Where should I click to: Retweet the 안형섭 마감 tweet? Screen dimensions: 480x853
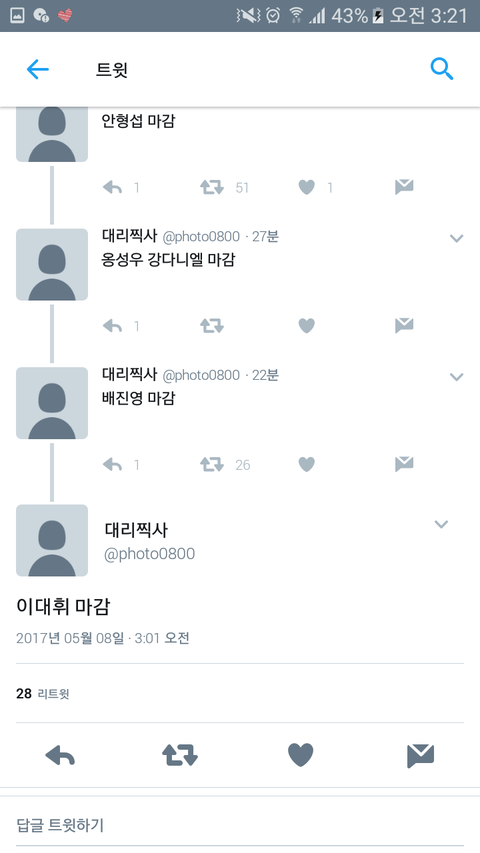pos(212,188)
